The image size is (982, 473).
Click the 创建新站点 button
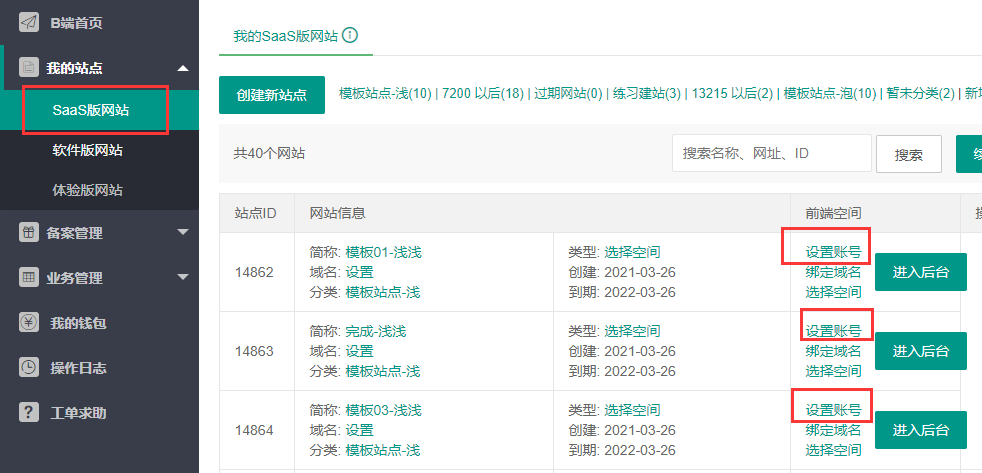[x=272, y=95]
